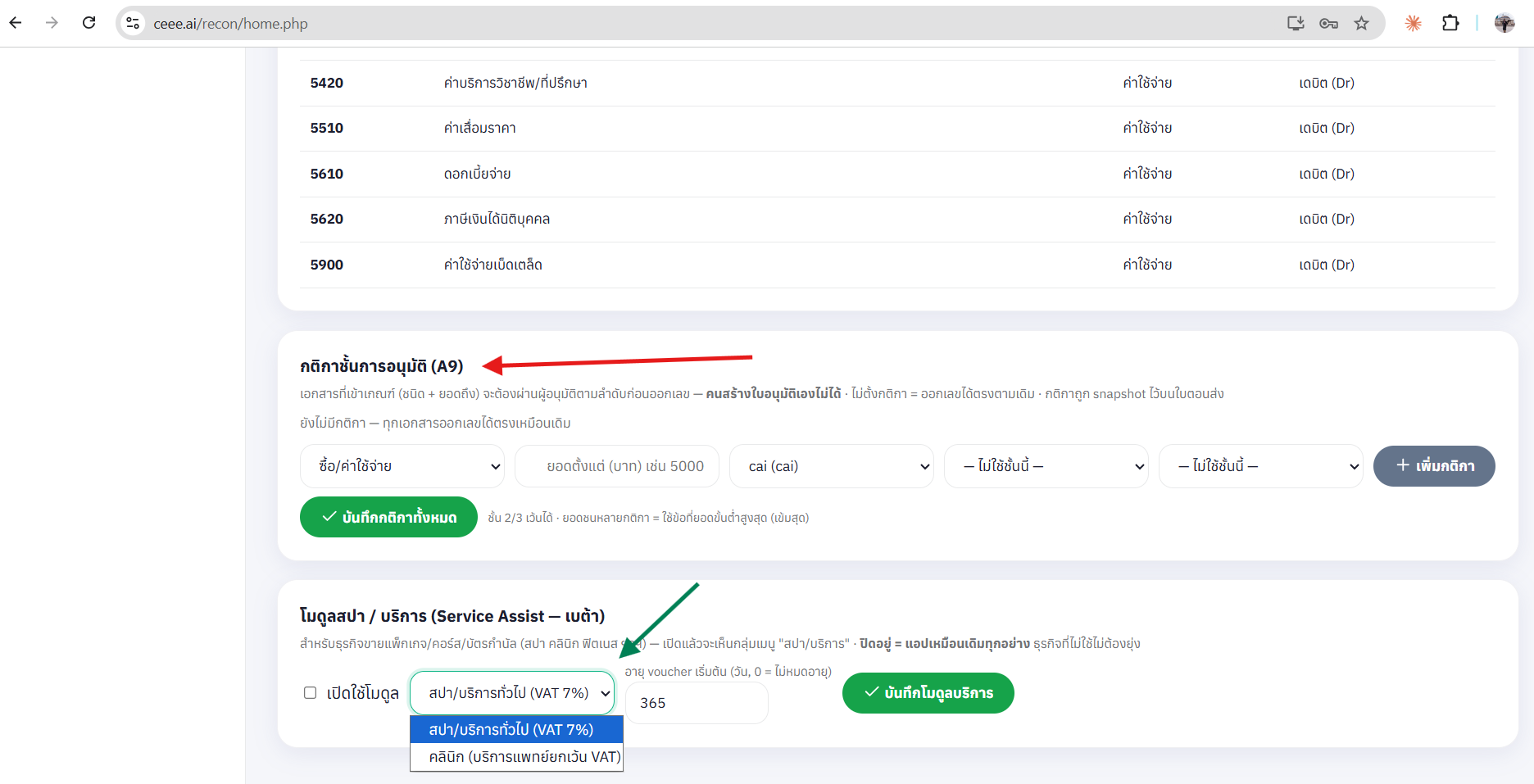Open the profile avatar menu
The width and height of the screenshot is (1534, 784).
click(1504, 23)
